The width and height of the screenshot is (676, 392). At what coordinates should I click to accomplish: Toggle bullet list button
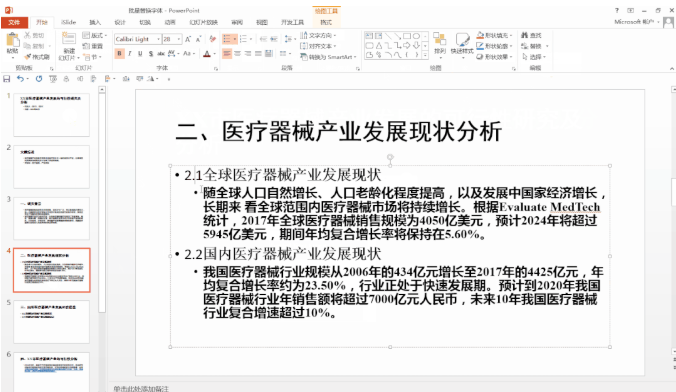click(227, 39)
